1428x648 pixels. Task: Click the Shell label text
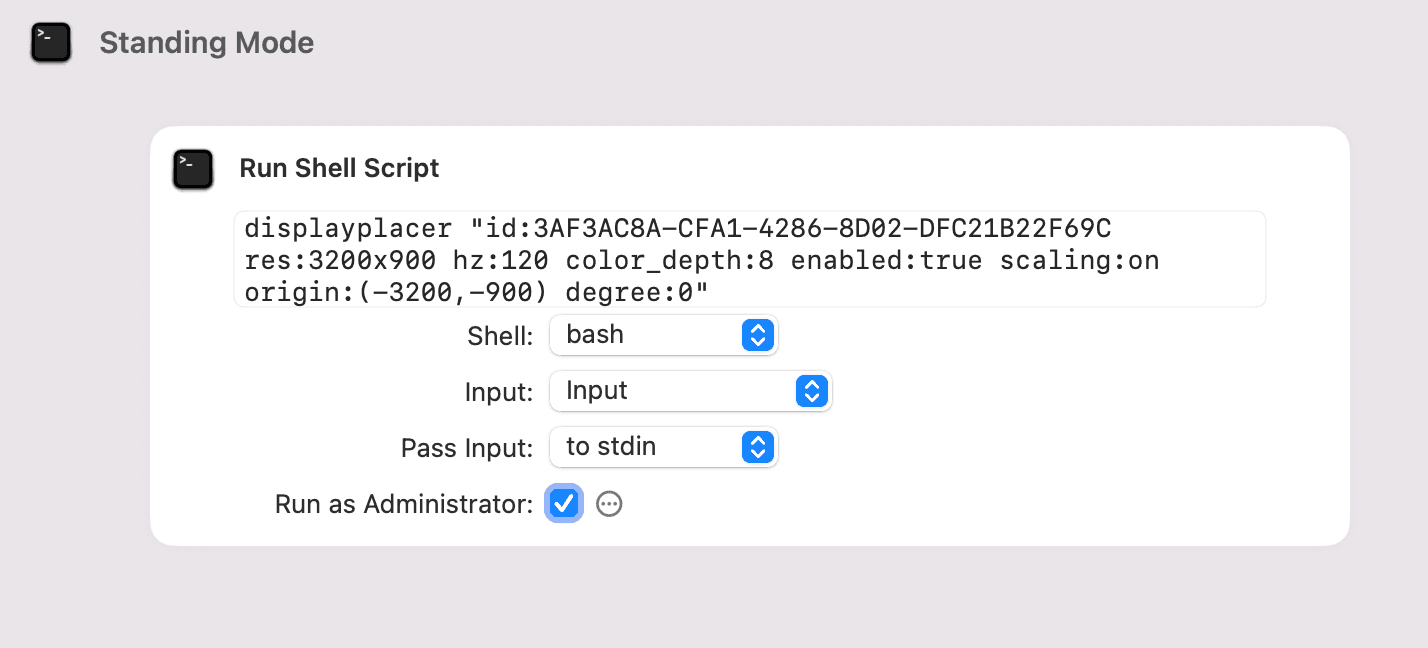pyautogui.click(x=500, y=336)
